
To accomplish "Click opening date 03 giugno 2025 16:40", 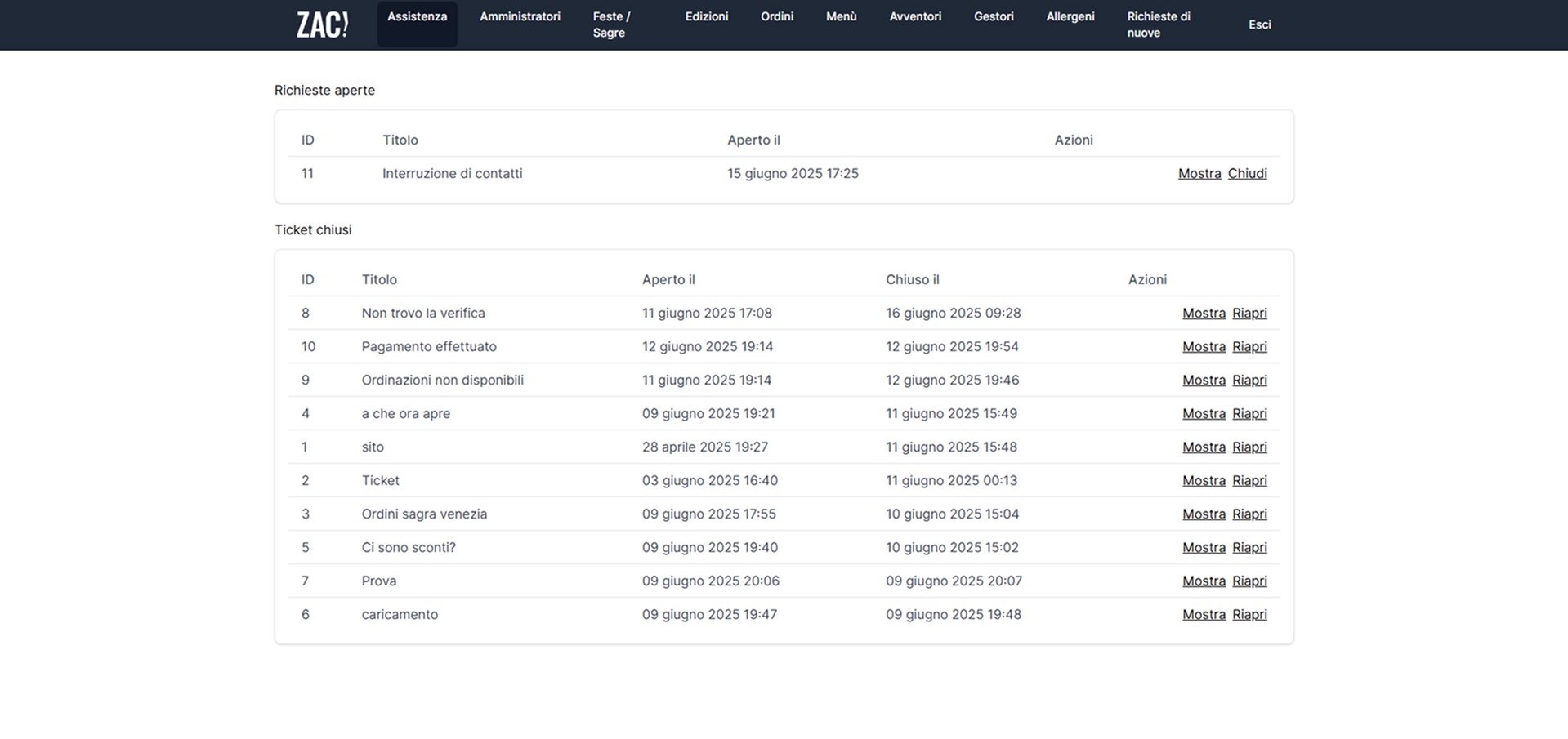I will tap(710, 480).
